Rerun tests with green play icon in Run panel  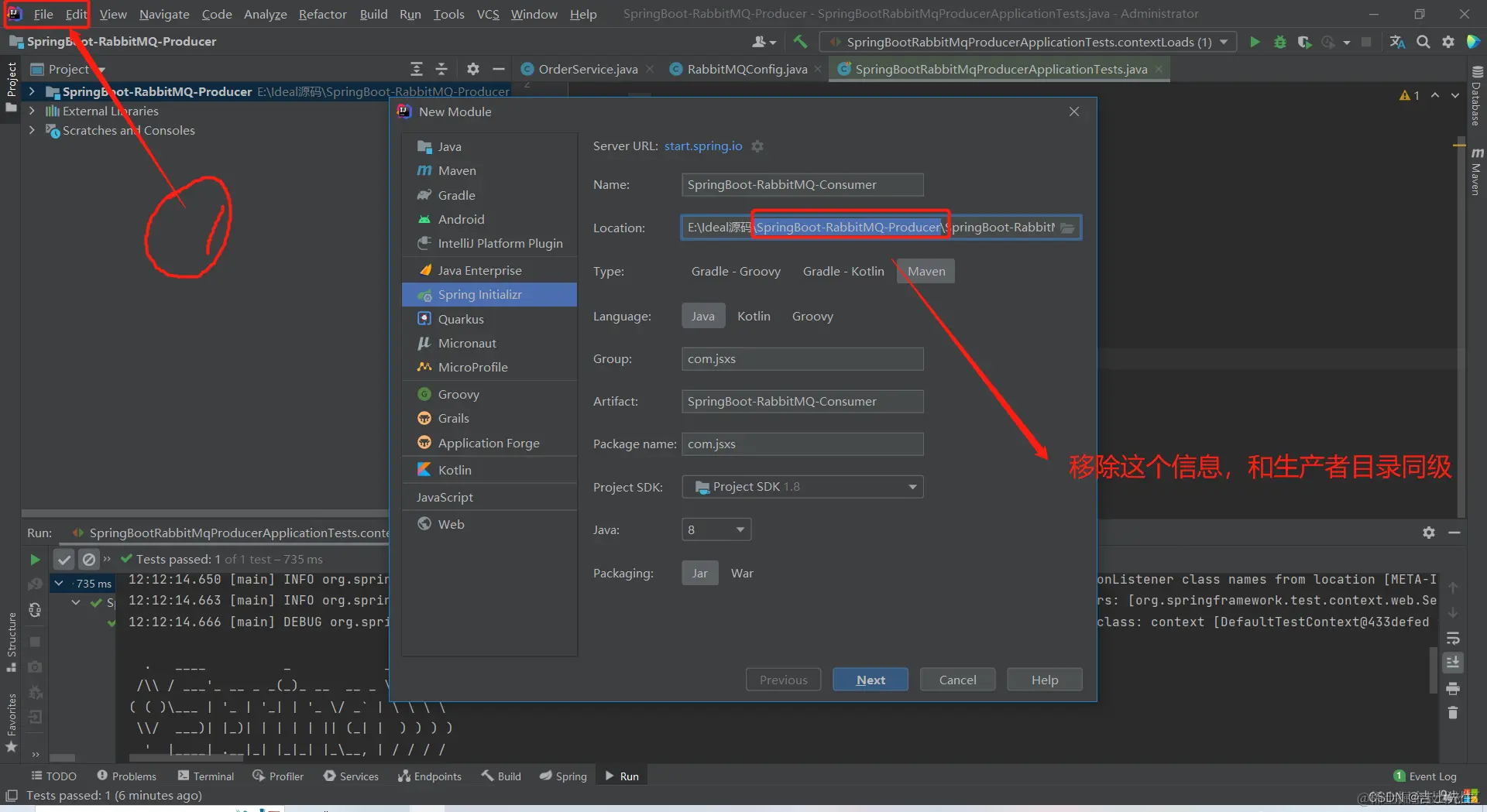[x=35, y=559]
